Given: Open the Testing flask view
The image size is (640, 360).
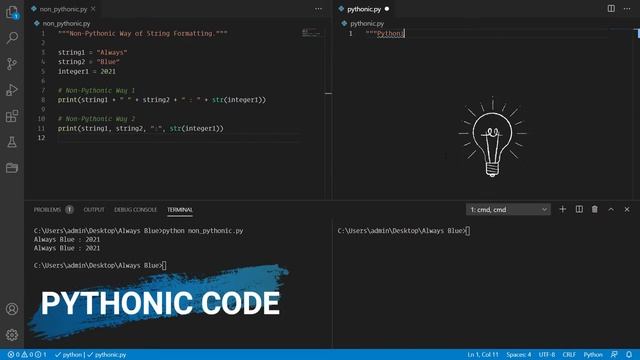Looking at the screenshot, I should pos(12,142).
